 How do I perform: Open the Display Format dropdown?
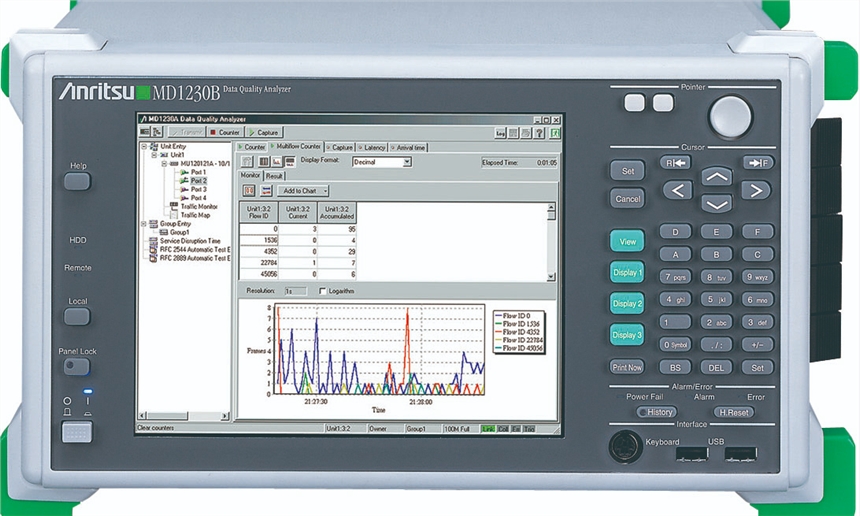click(407, 160)
